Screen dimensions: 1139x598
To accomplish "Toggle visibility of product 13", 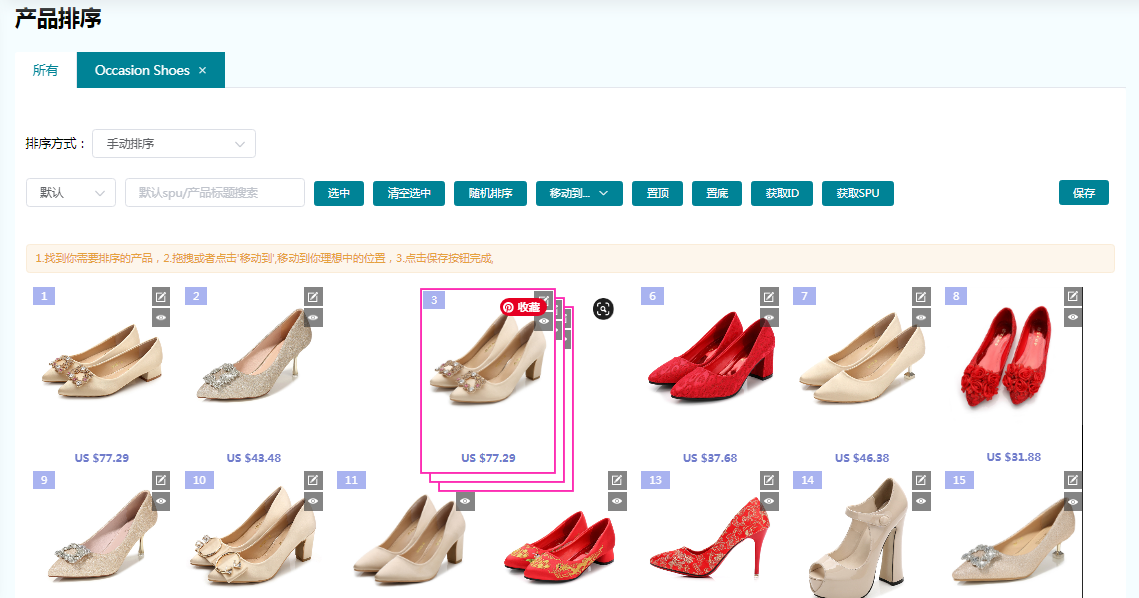I will click(769, 501).
